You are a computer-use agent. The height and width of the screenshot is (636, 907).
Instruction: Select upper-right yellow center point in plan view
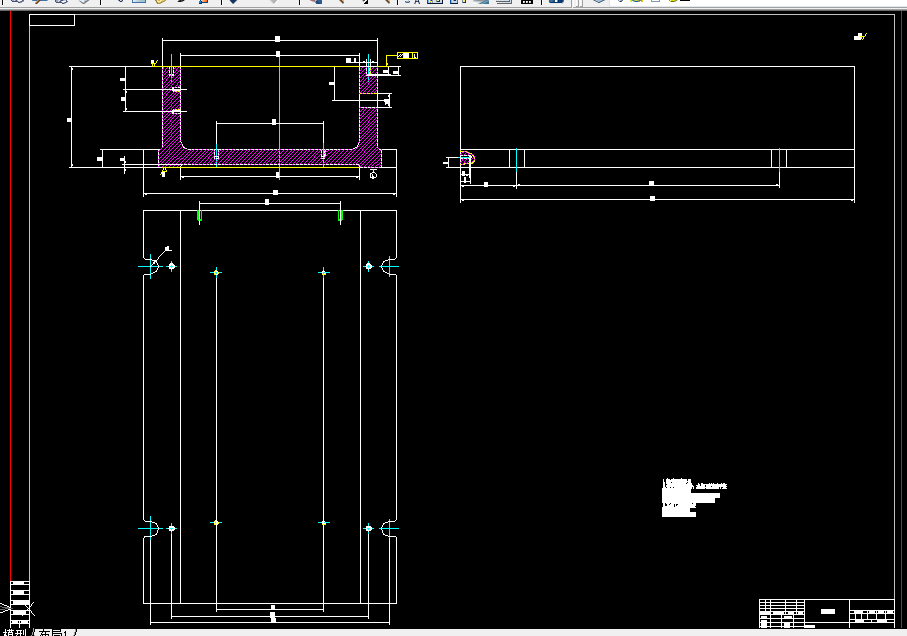323,272
